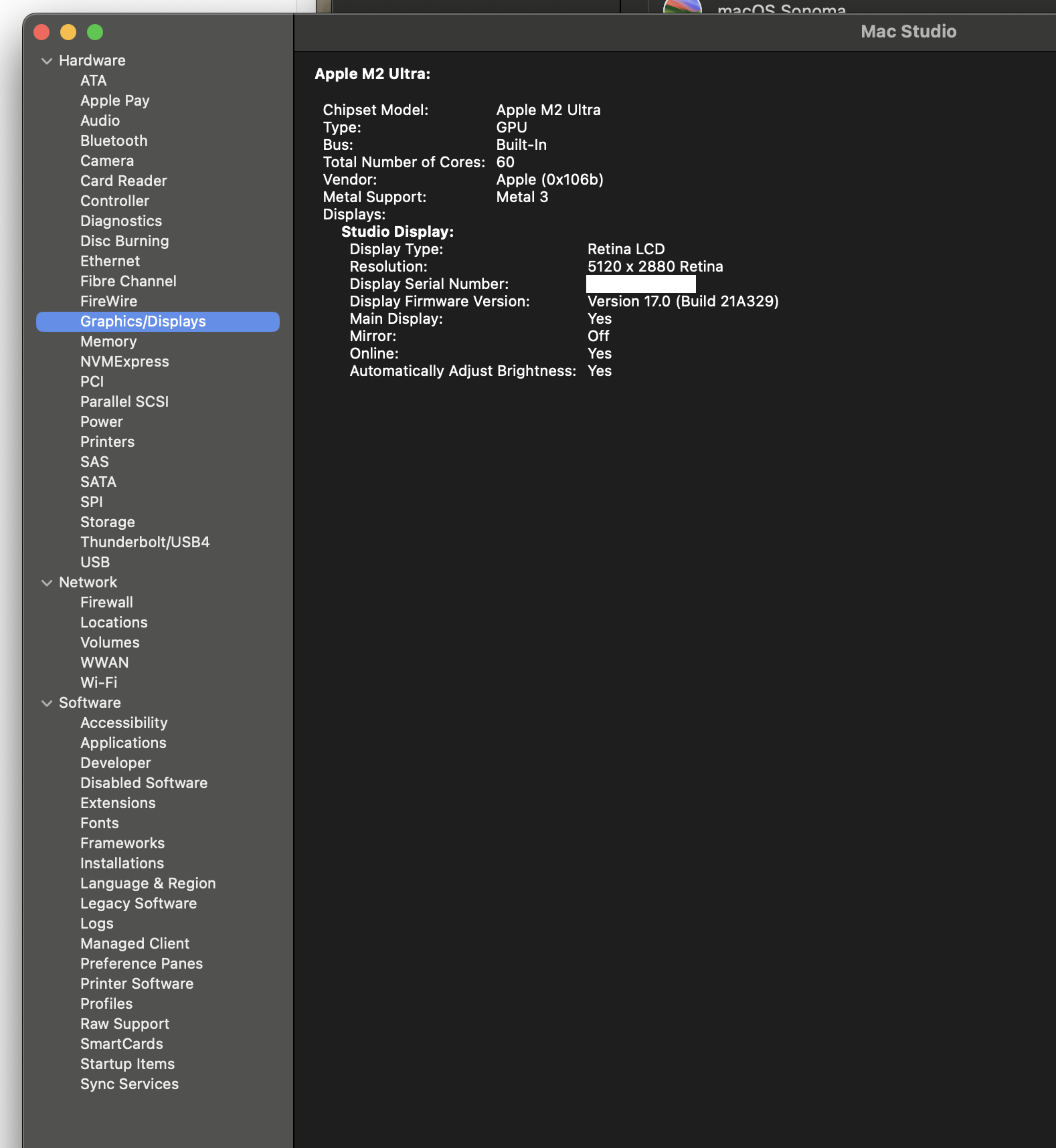Select Printer Software item
The width and height of the screenshot is (1056, 1148).
point(137,983)
